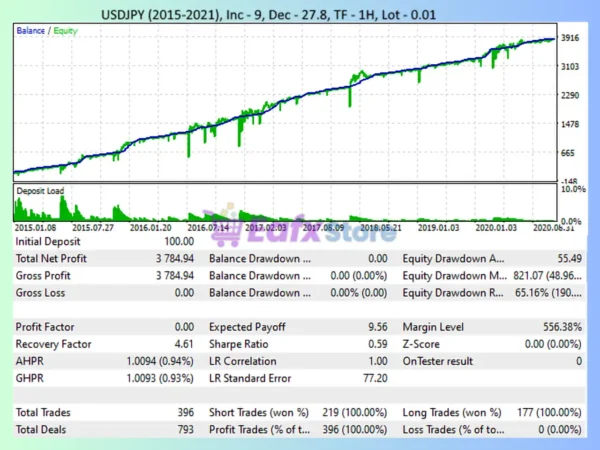
Task: Click the LR Correlation label
Action: click(x=243, y=361)
